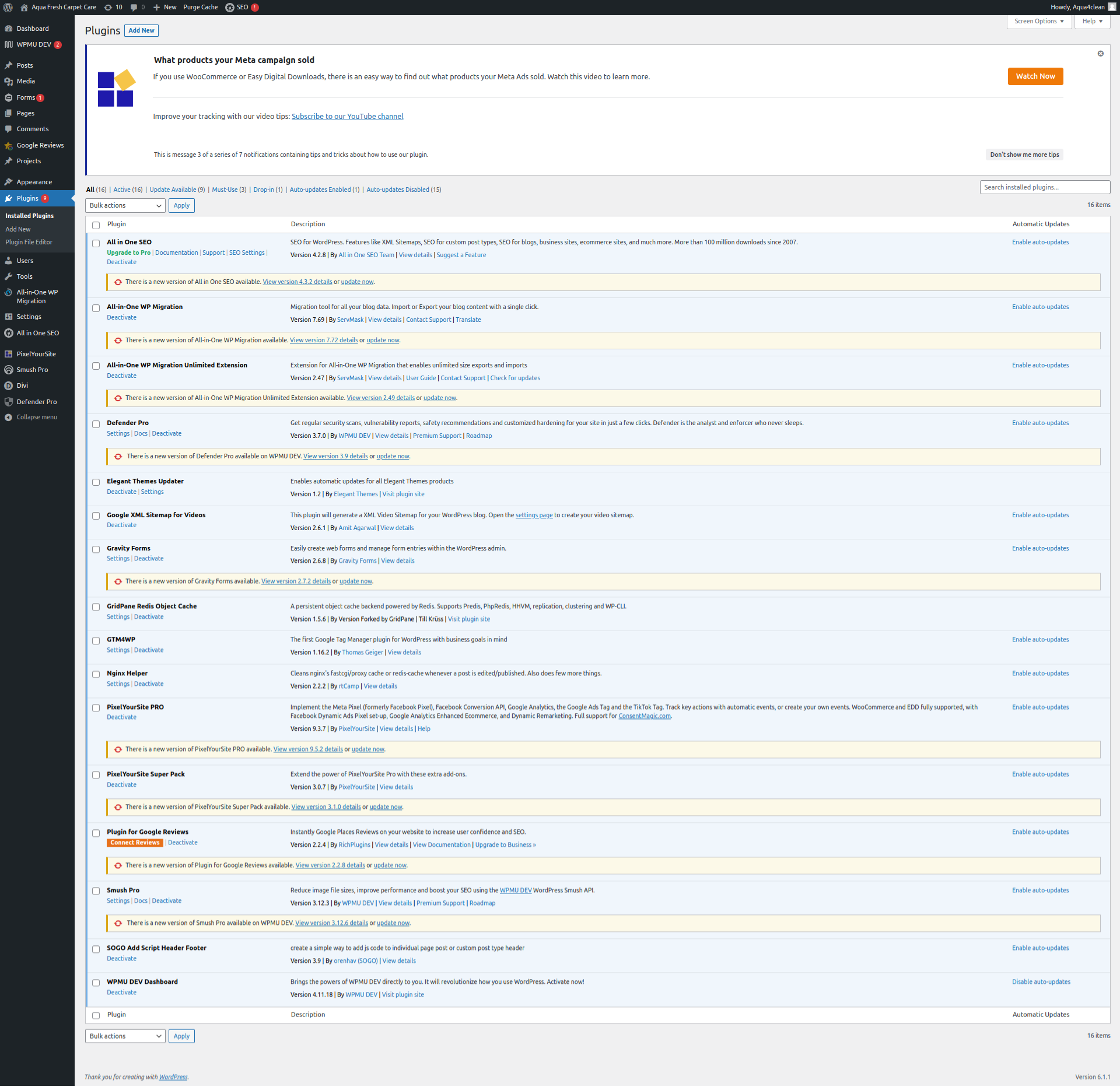Click the Search installed plugins field
This screenshot has width=1120, height=1087.
tap(1044, 187)
